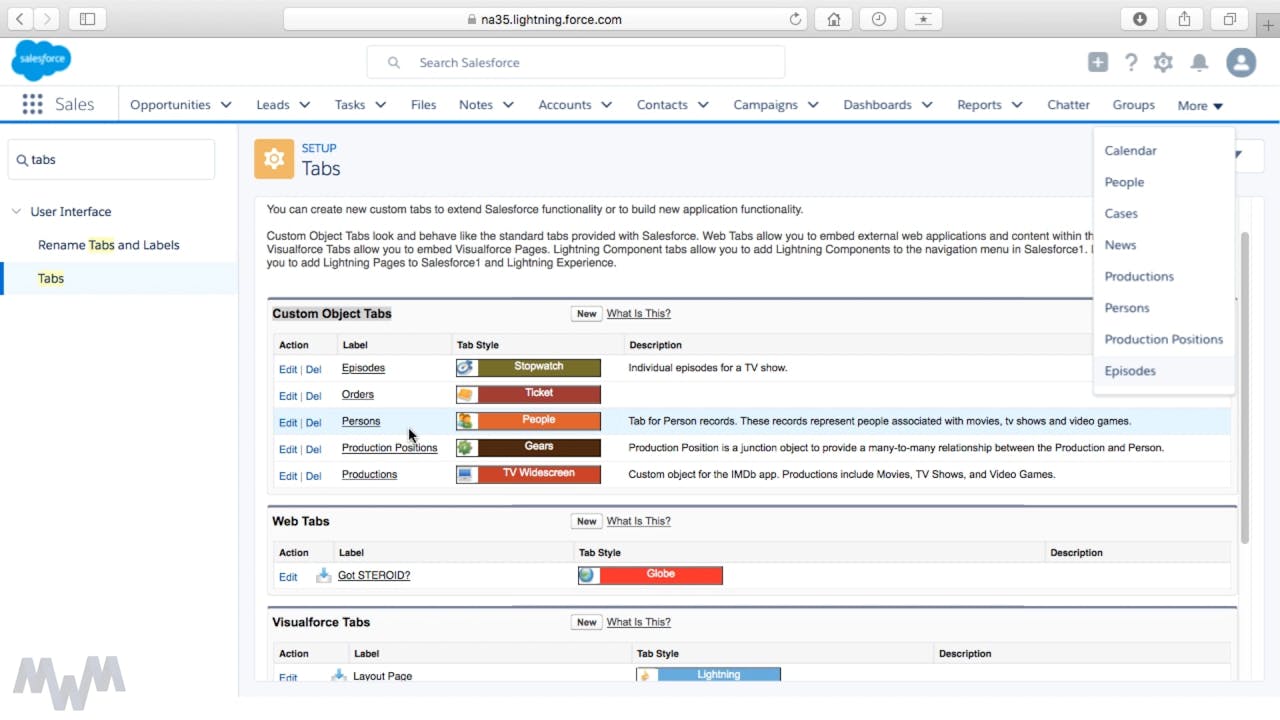
Task: Click New for Visualforce Tabs
Action: pos(586,622)
